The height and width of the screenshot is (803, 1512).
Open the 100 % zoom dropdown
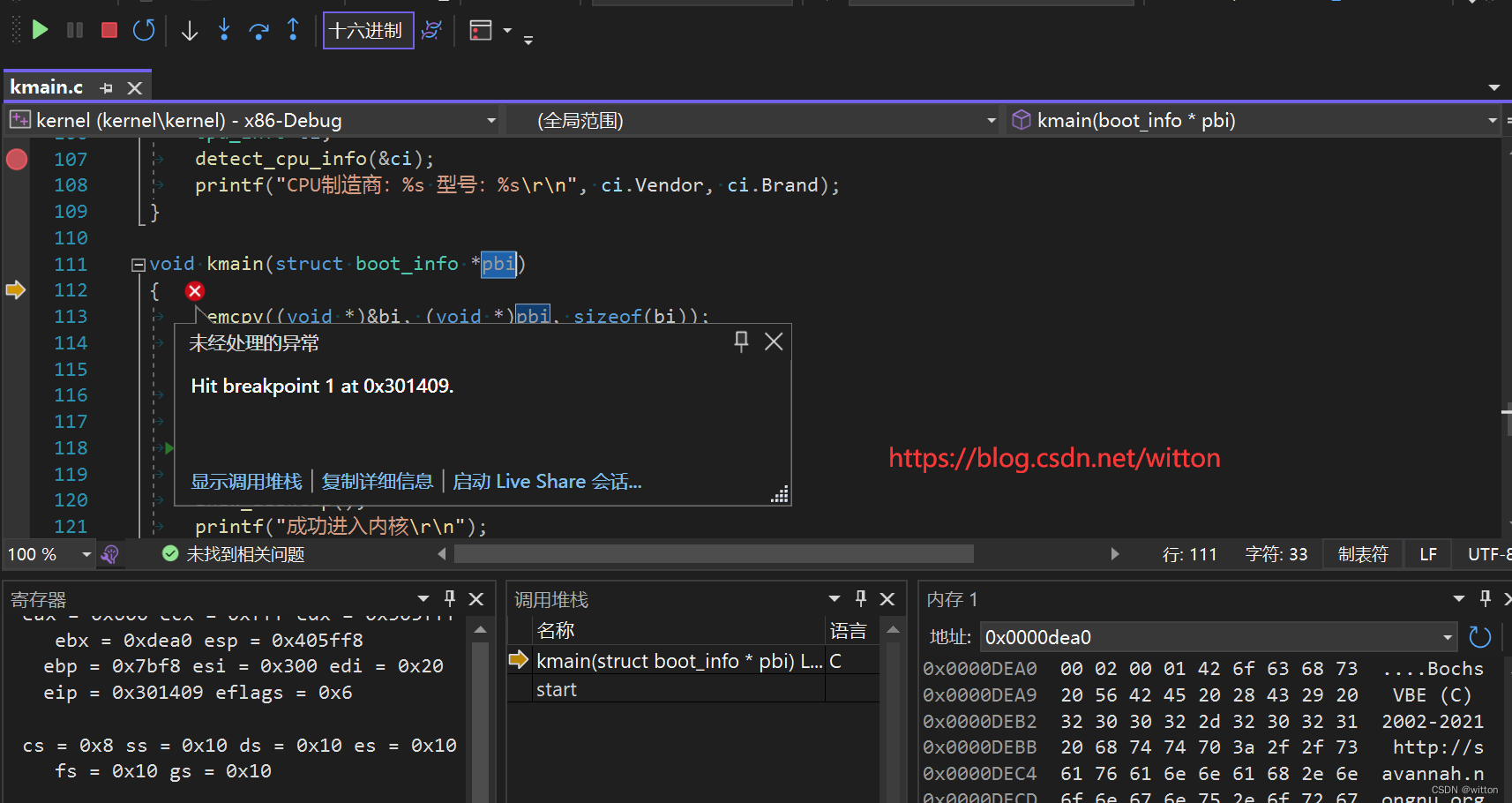(x=86, y=554)
